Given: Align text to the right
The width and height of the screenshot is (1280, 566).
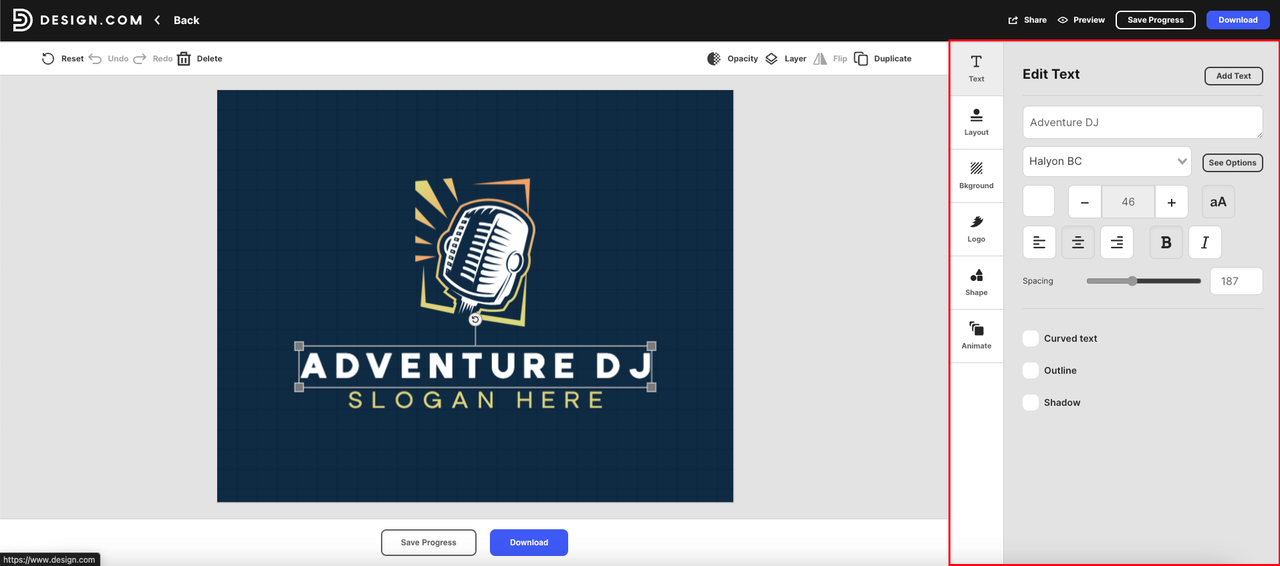Looking at the screenshot, I should (1117, 242).
